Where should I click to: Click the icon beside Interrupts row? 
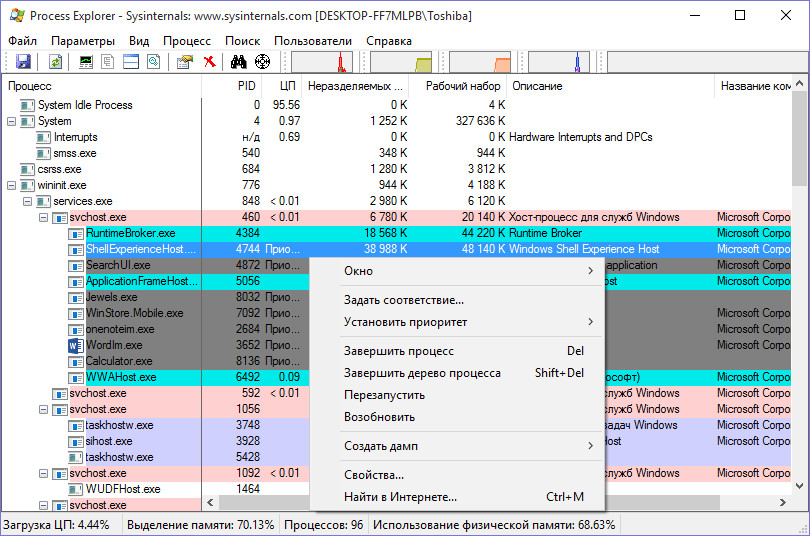43,137
